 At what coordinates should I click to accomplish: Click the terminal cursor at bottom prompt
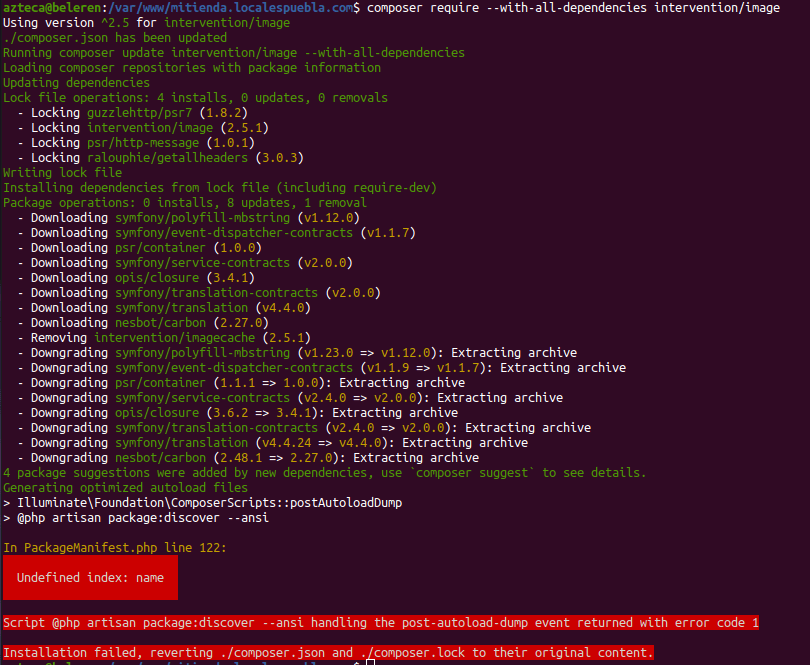click(x=370, y=662)
